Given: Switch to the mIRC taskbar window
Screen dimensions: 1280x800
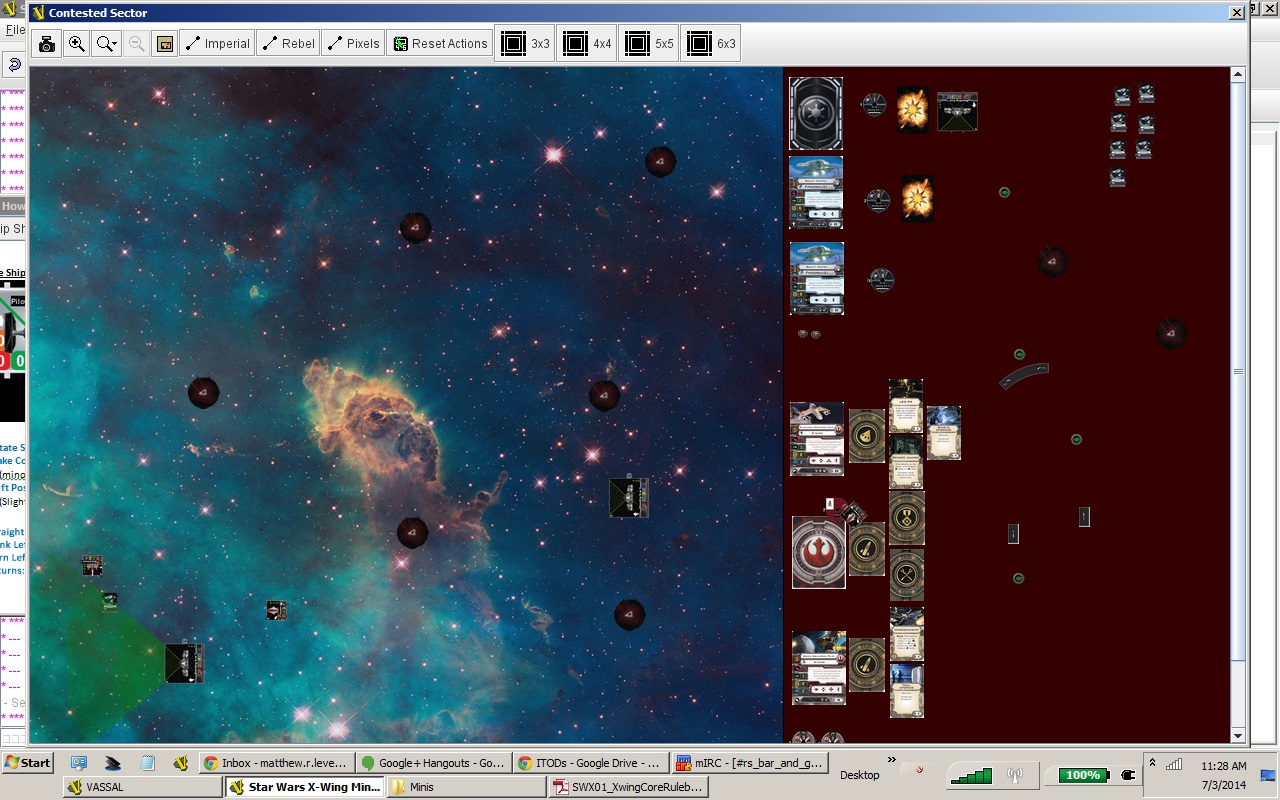Looking at the screenshot, I should pos(749,763).
